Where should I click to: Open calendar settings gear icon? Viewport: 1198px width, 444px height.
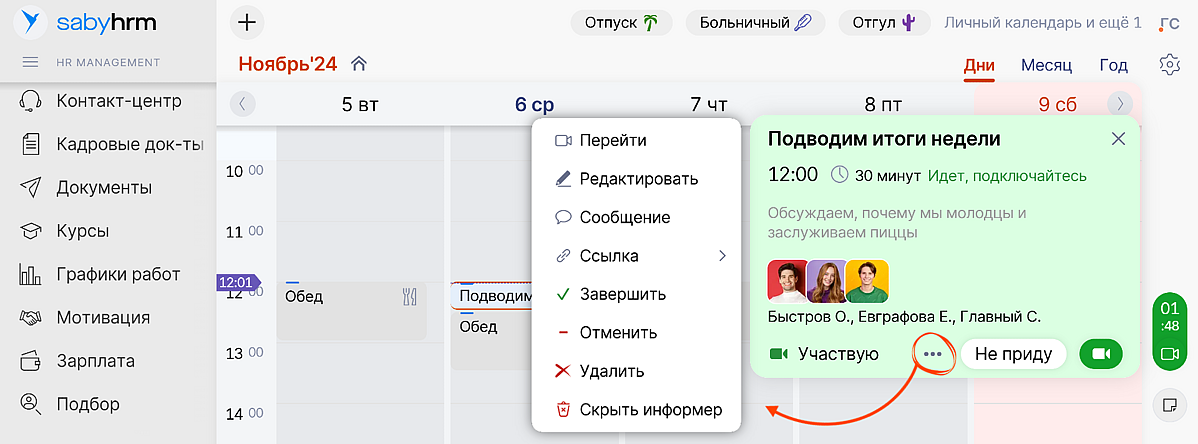(1169, 65)
